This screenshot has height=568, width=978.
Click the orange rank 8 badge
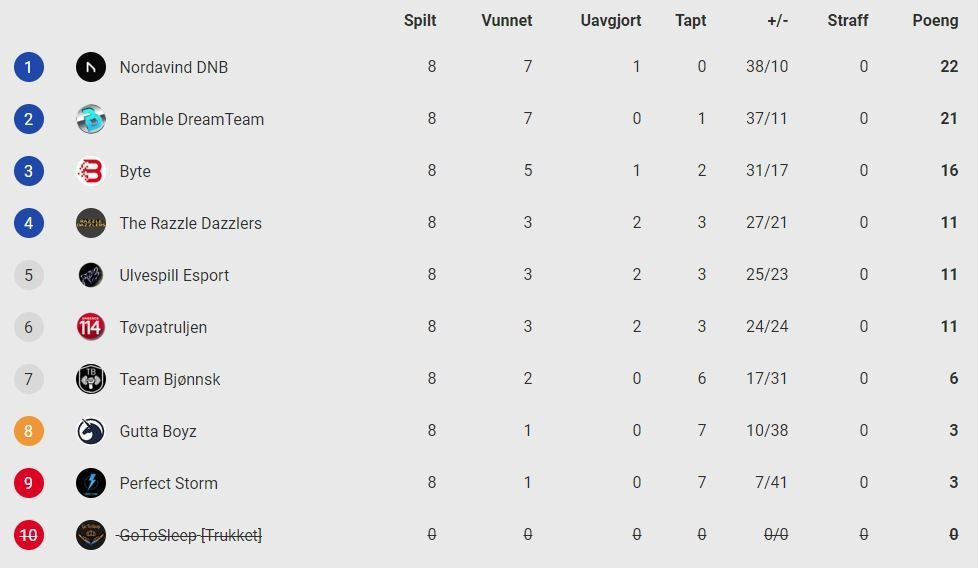click(29, 431)
